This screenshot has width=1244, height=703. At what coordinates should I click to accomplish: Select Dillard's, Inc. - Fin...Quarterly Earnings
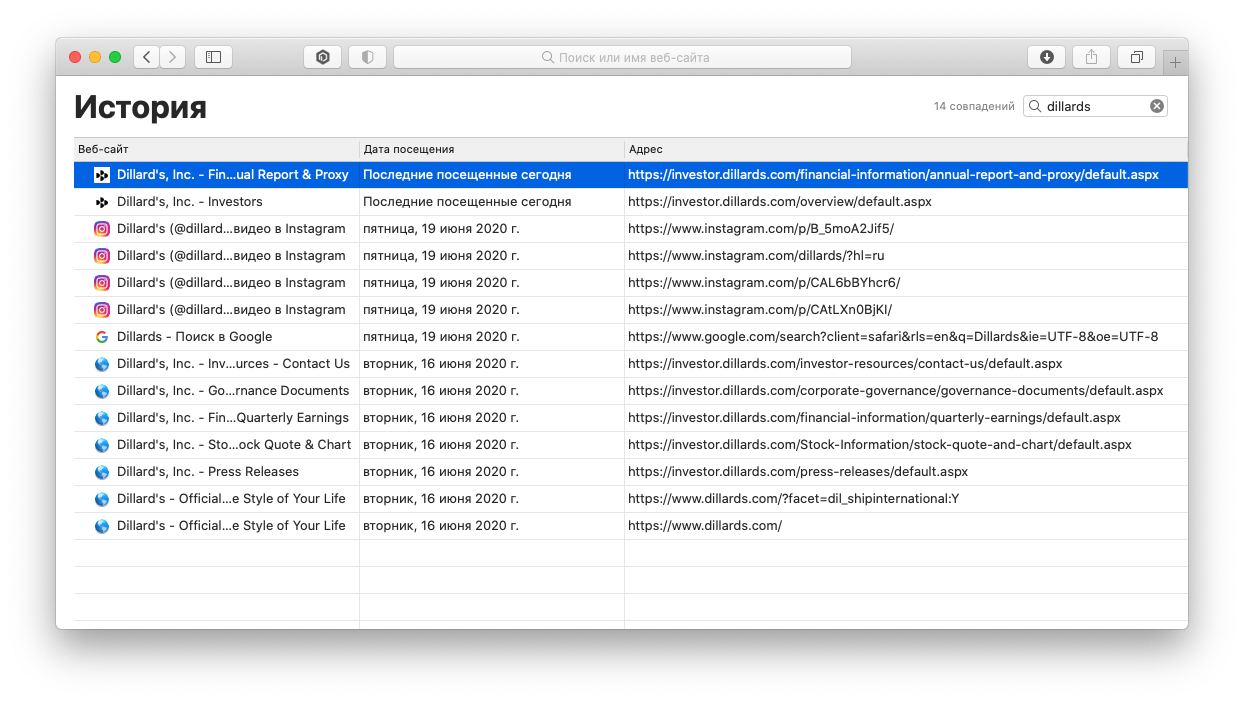point(233,418)
